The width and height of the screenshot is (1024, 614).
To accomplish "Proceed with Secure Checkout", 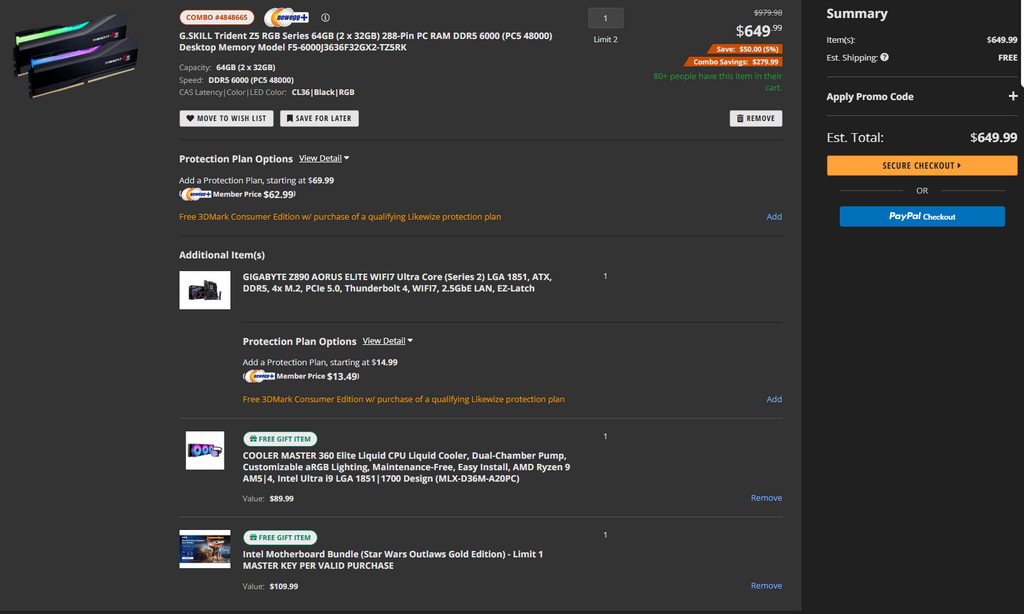I will pyautogui.click(x=921, y=165).
